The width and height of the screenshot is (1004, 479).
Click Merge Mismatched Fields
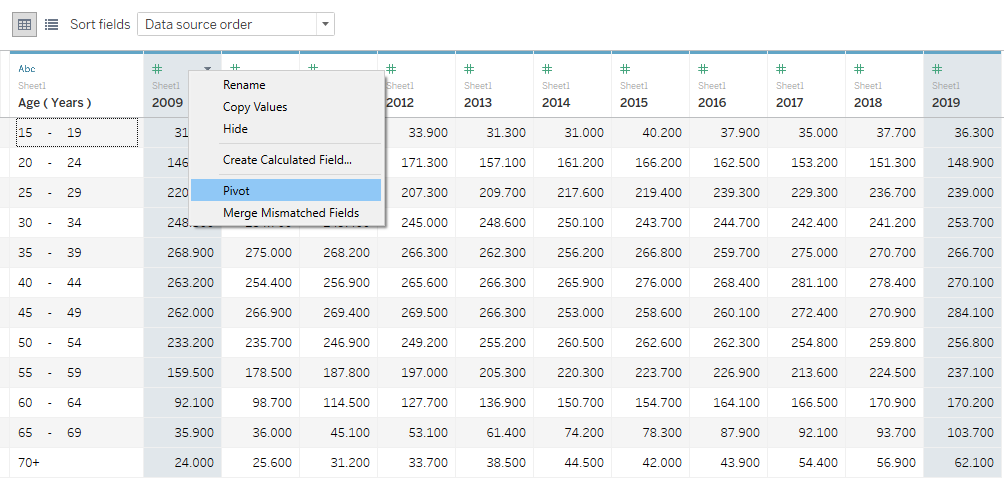pos(290,213)
